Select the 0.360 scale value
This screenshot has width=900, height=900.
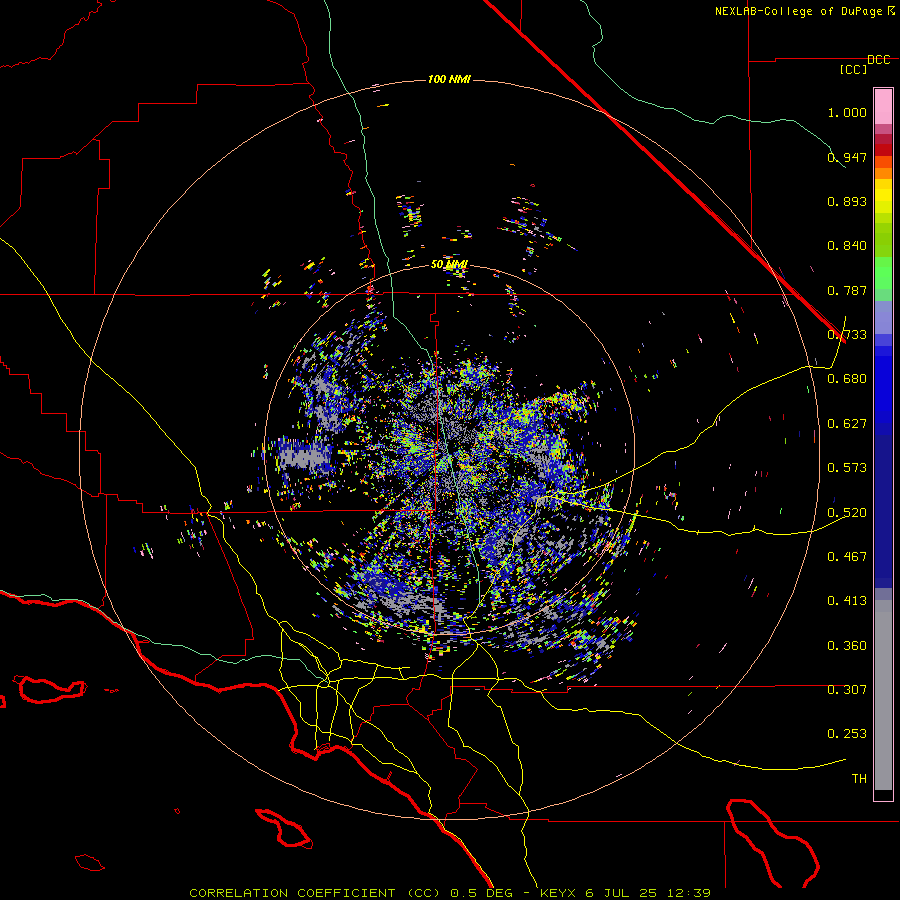(847, 646)
